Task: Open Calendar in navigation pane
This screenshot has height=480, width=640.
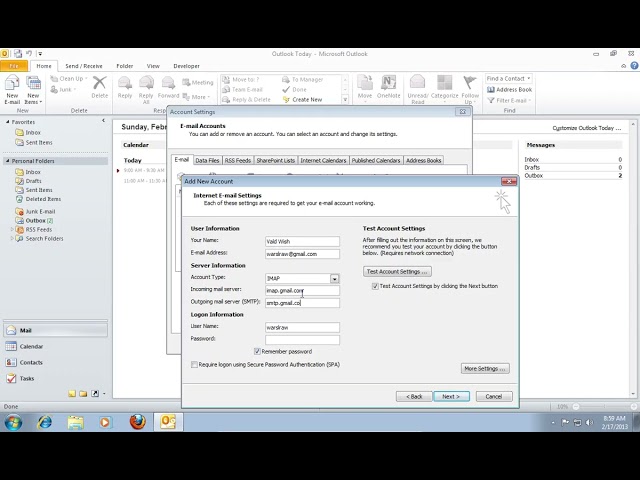Action: [x=56, y=346]
